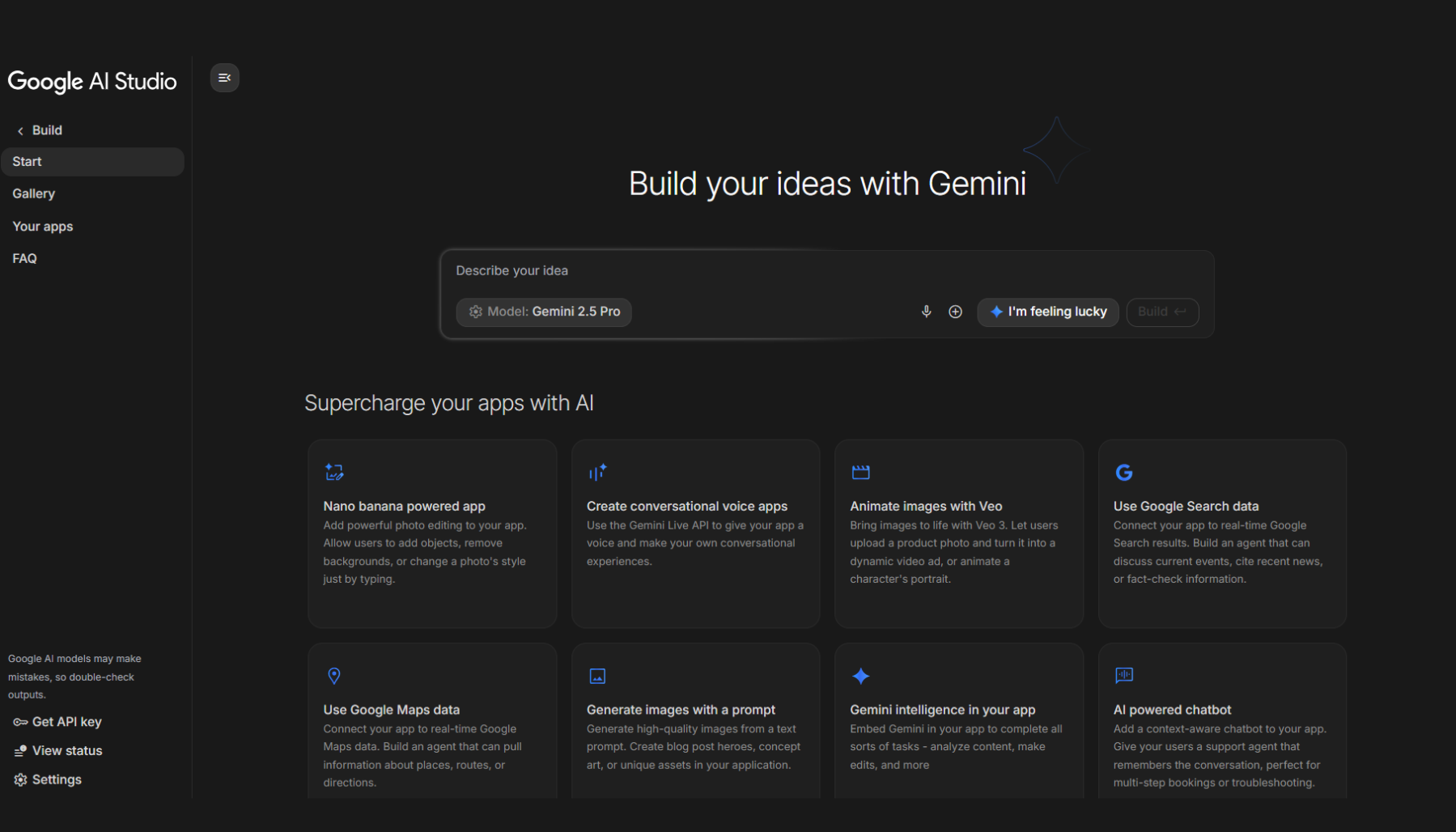The height and width of the screenshot is (832, 1456).
Task: Click the AI powered chatbot icon
Action: (x=1123, y=675)
